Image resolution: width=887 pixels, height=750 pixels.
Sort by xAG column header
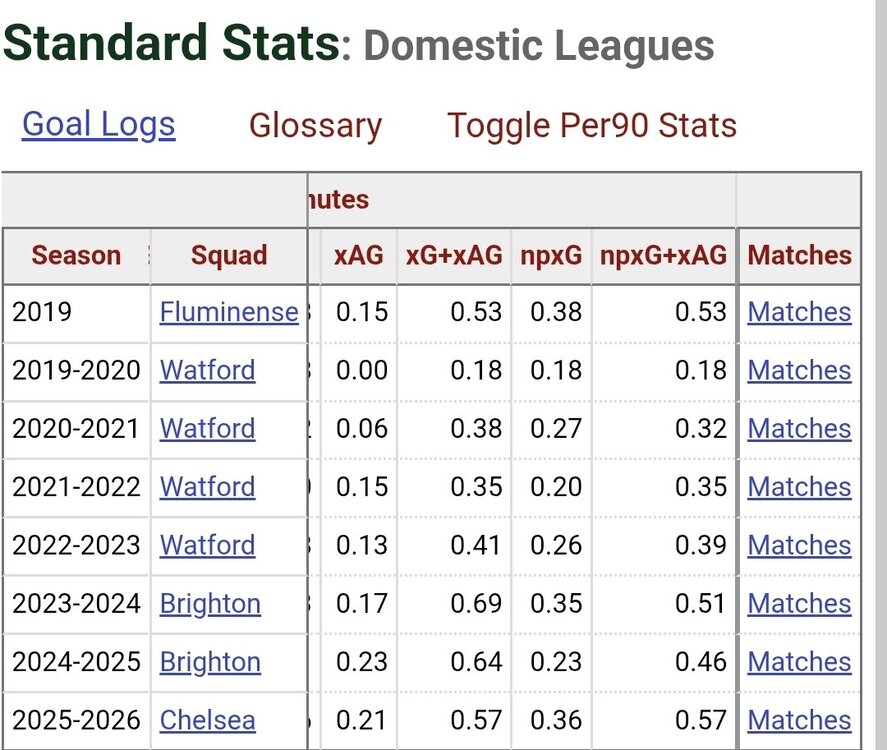click(x=359, y=256)
